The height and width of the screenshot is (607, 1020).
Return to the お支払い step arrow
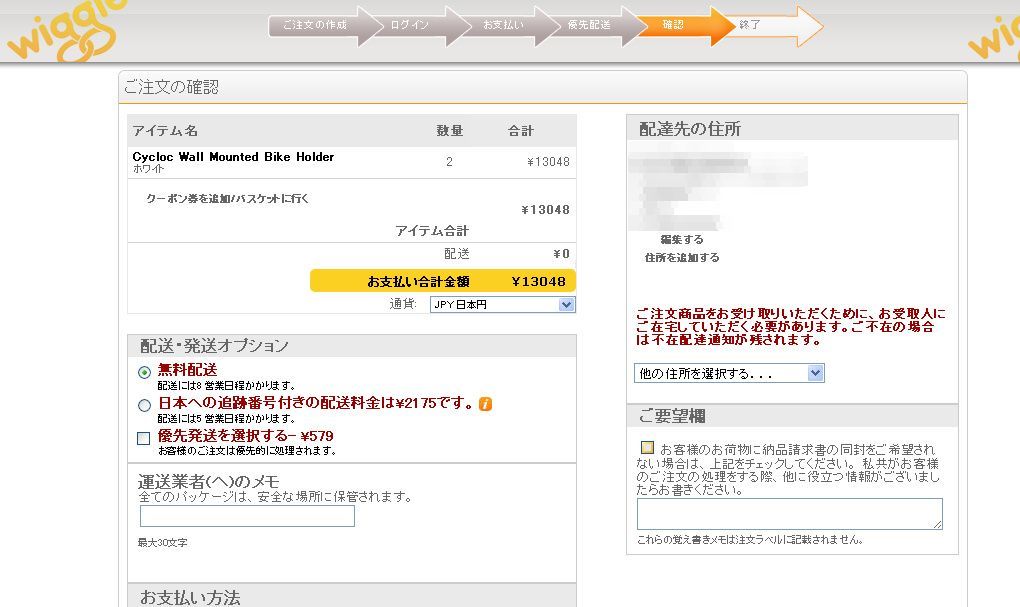click(500, 25)
